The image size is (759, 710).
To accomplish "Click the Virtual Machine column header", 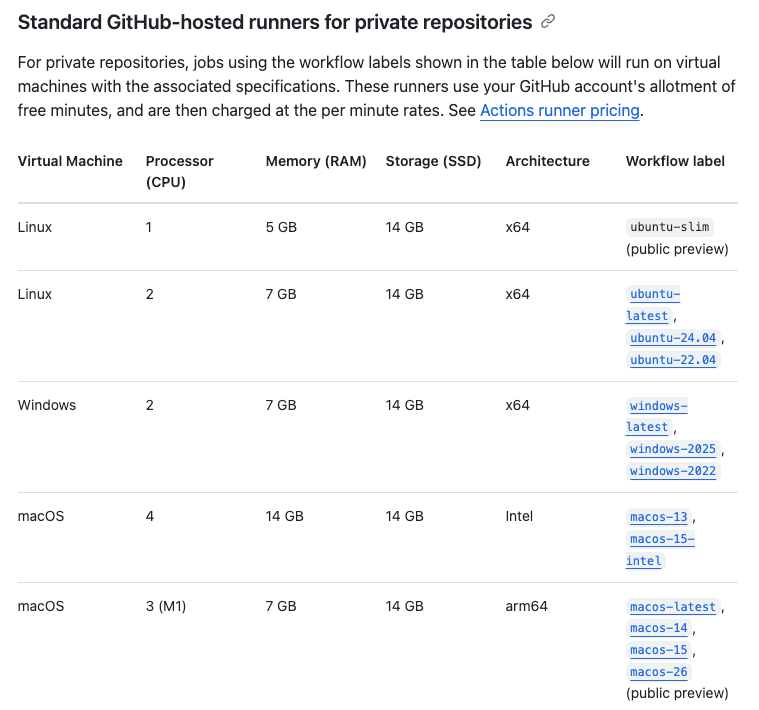I will click(70, 161).
